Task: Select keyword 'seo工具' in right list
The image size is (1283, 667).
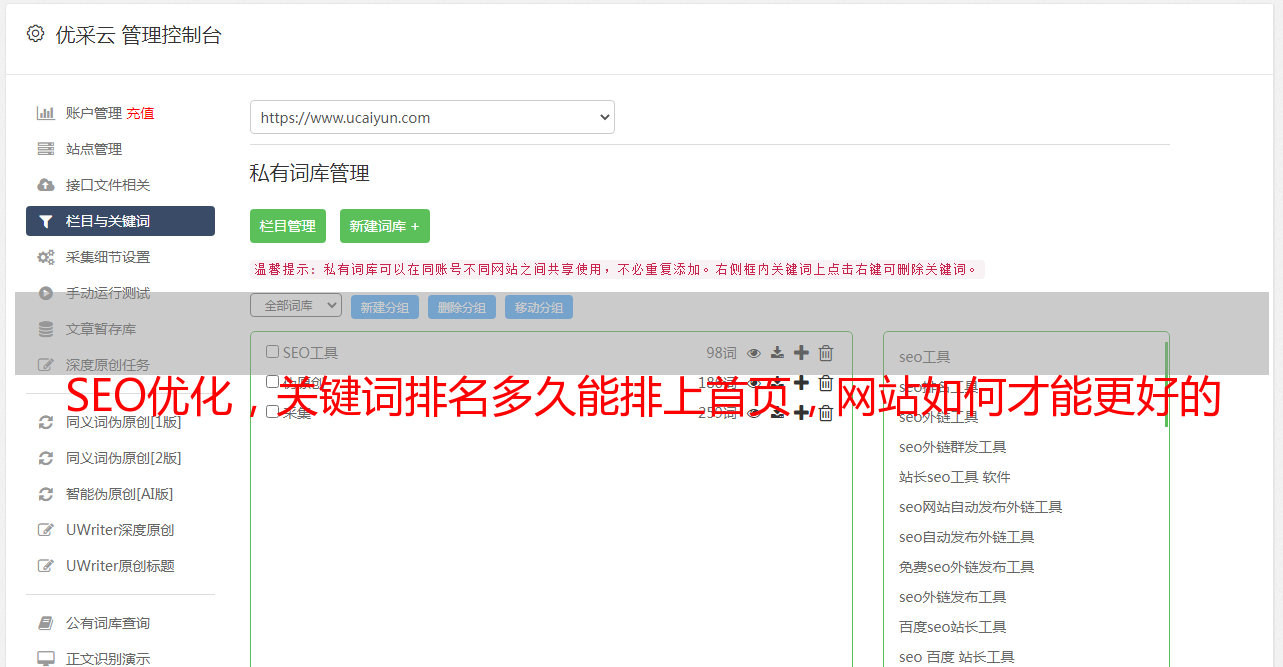Action: (925, 357)
